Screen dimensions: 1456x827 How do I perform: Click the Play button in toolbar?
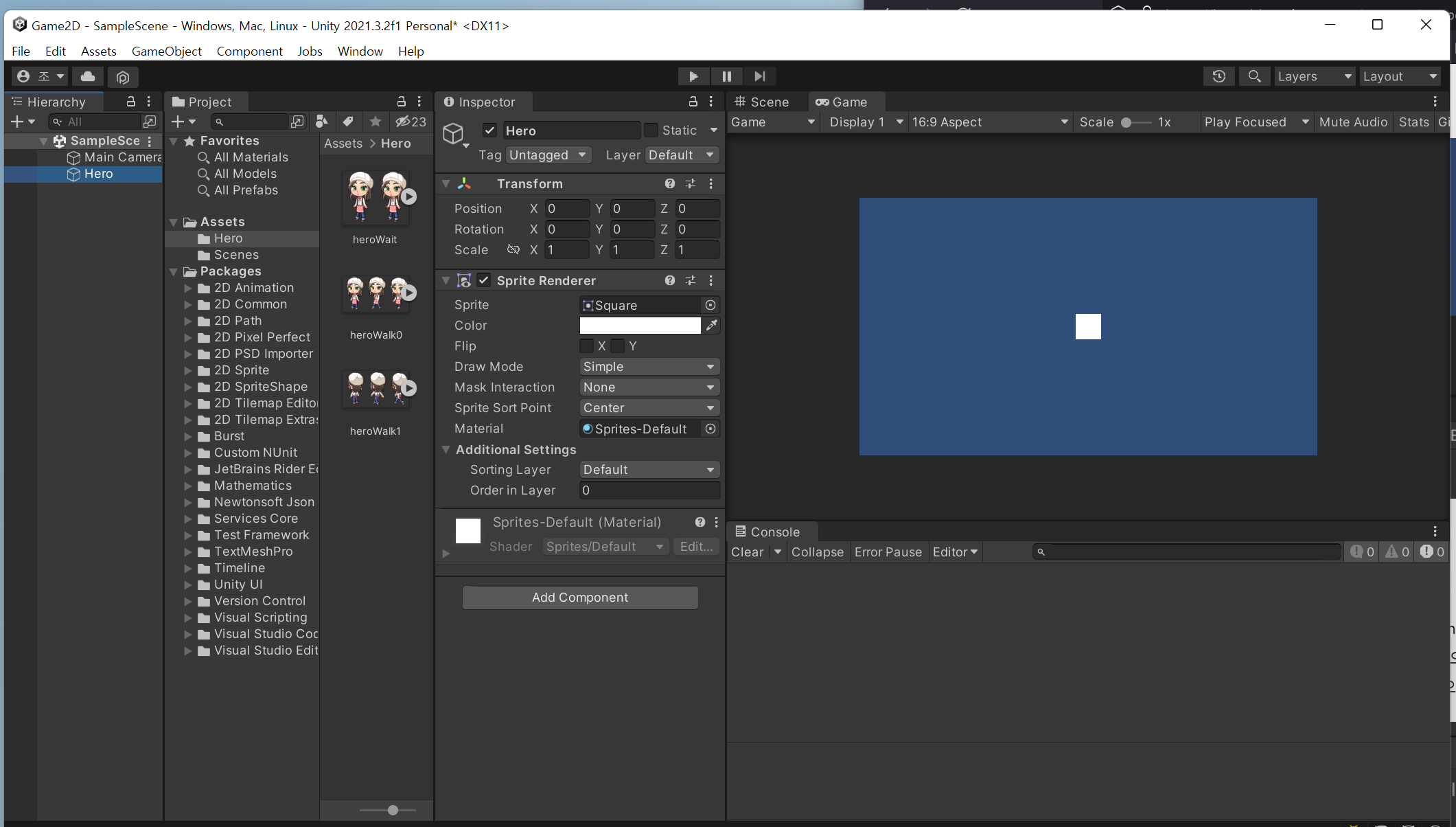click(693, 76)
